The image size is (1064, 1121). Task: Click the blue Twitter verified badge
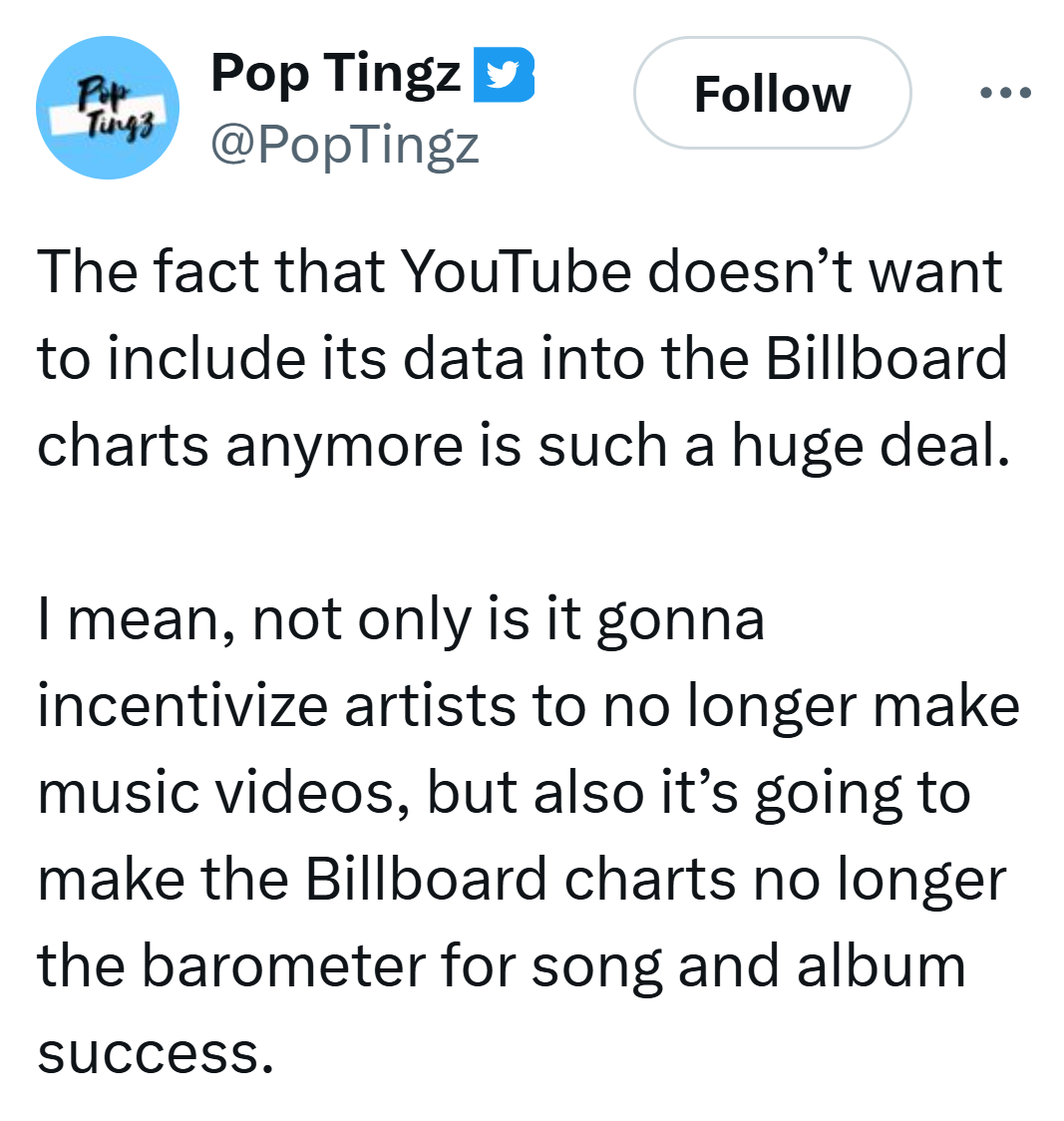(x=504, y=77)
